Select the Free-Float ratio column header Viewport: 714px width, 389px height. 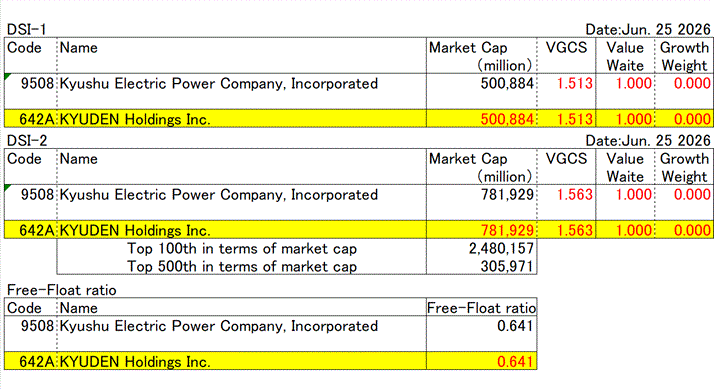pyautogui.click(x=481, y=308)
